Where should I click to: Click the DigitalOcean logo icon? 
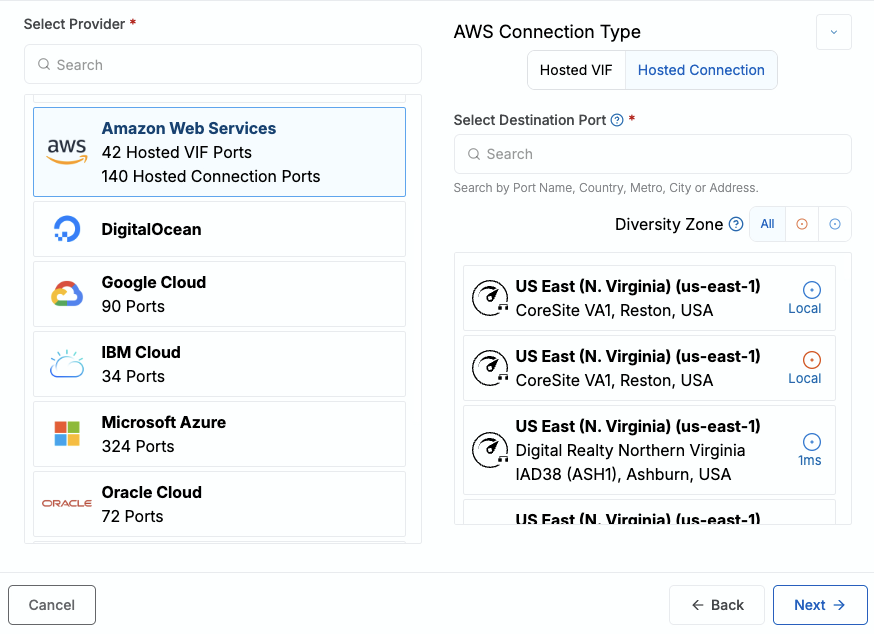[67, 229]
